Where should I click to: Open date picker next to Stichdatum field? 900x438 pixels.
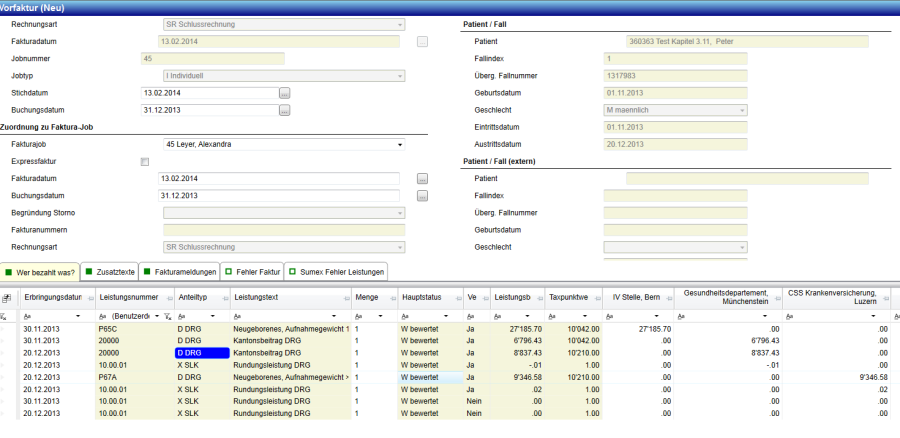[284, 93]
